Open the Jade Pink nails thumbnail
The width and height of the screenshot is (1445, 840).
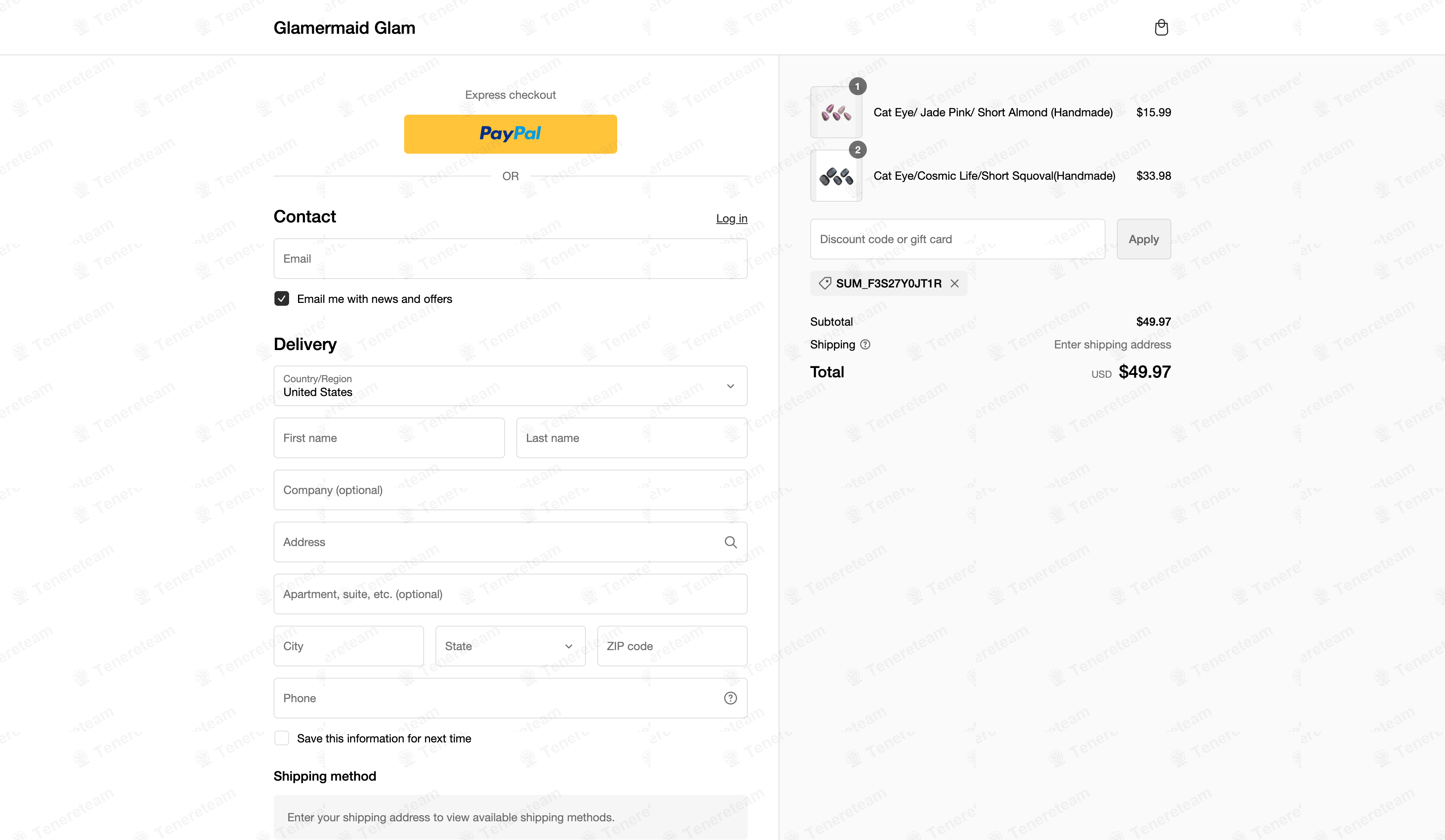[x=836, y=112]
